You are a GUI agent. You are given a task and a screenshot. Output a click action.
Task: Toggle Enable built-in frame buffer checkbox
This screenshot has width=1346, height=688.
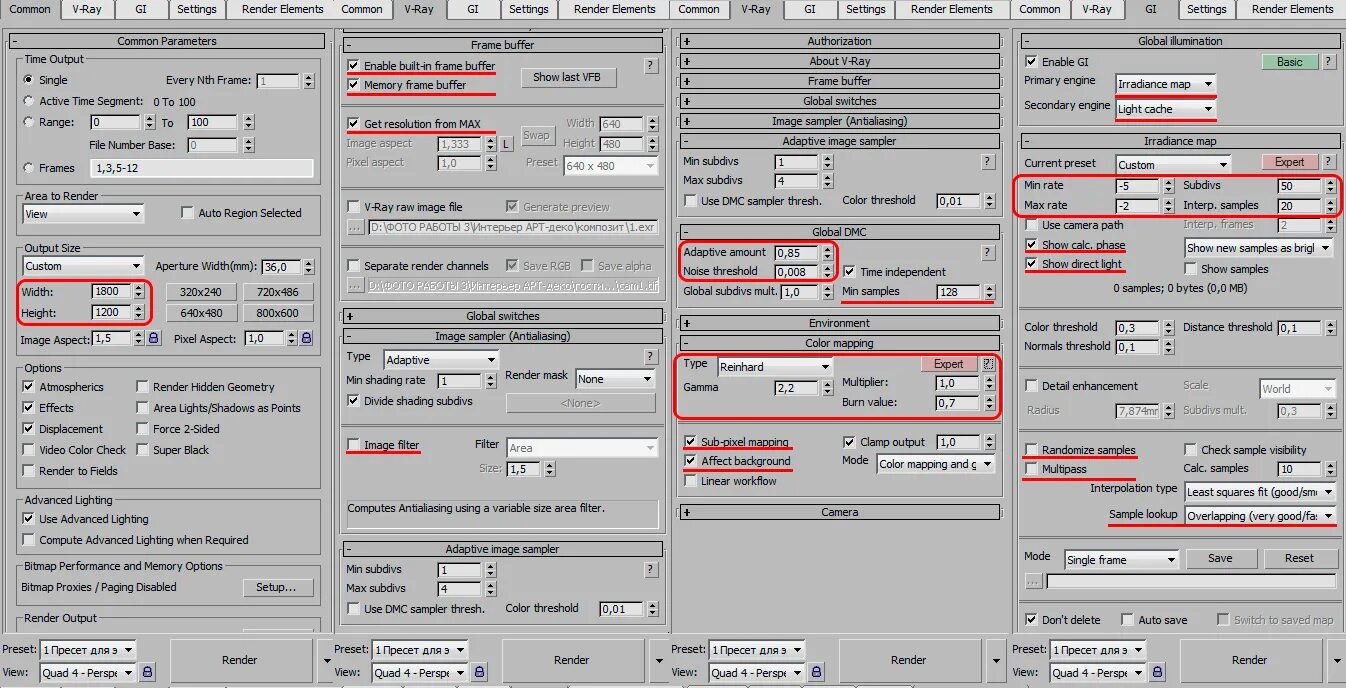click(x=353, y=65)
